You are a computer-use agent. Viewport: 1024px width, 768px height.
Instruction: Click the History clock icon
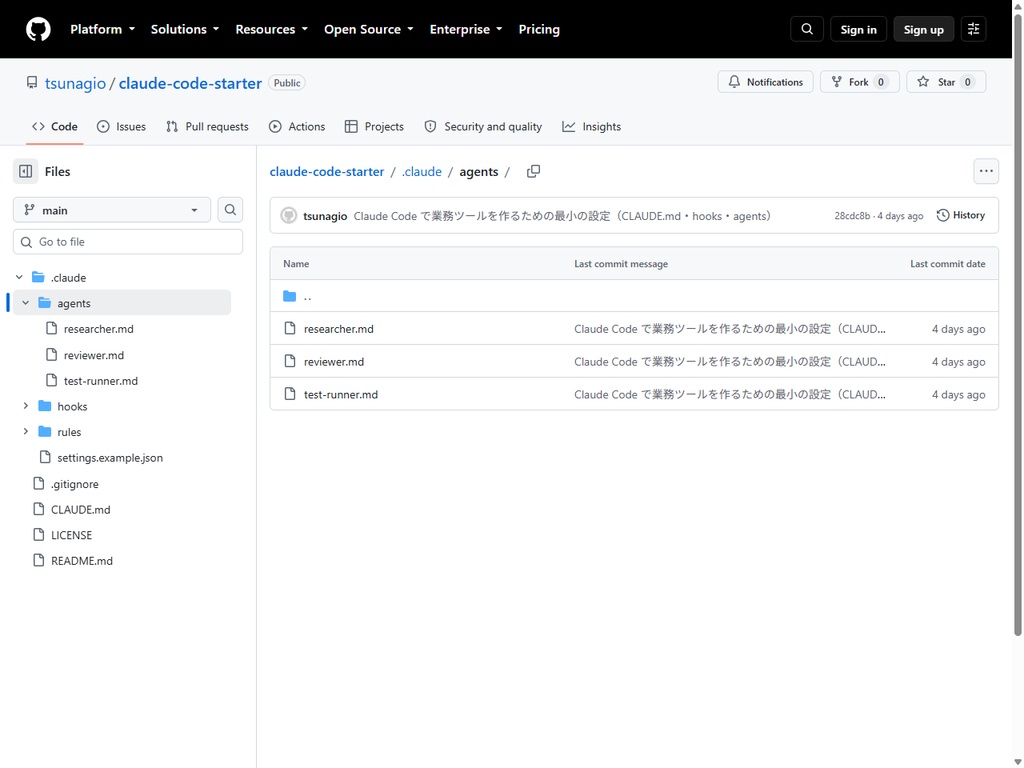click(942, 216)
